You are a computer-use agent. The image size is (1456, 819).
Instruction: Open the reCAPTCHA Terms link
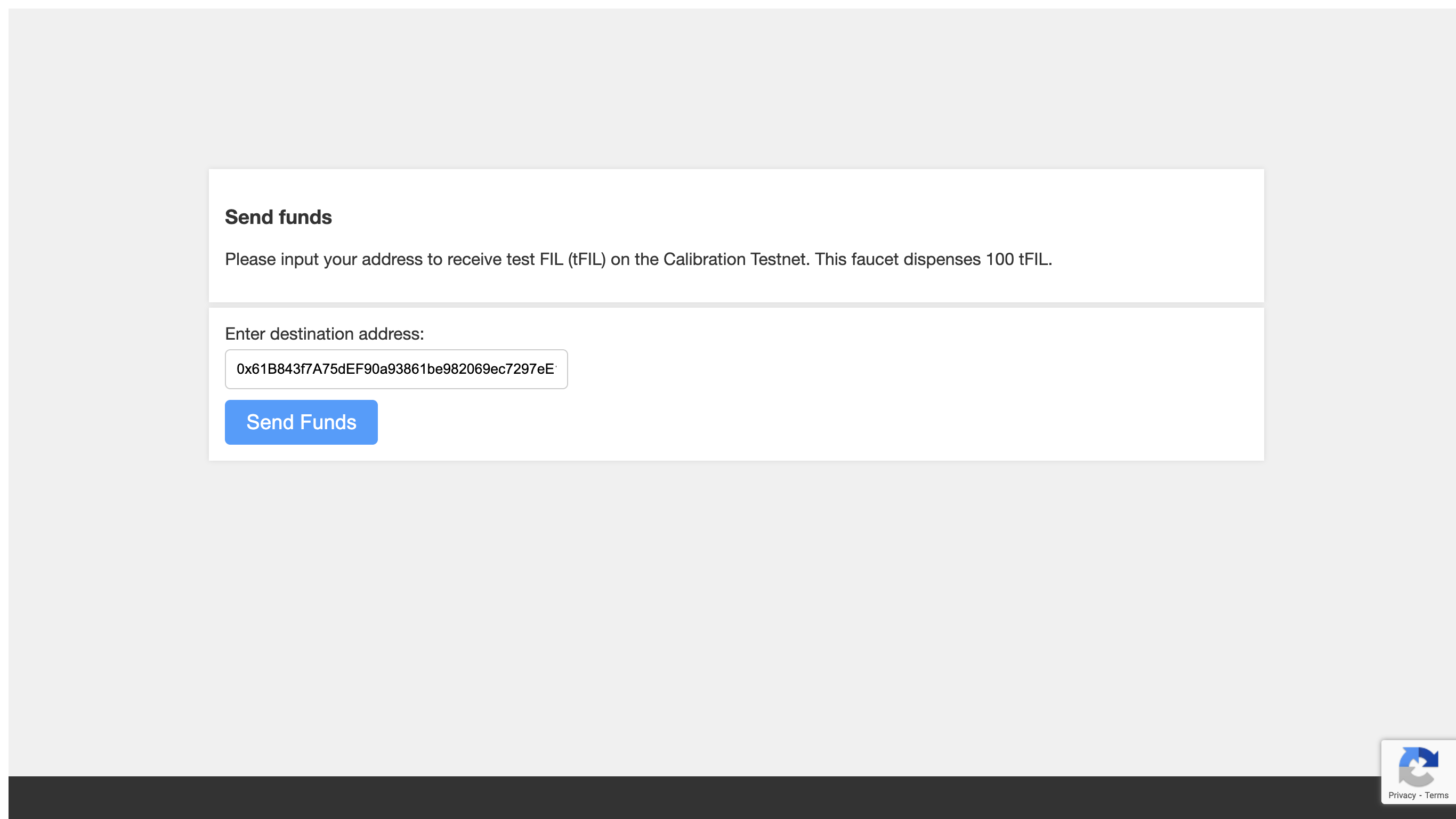click(1436, 795)
